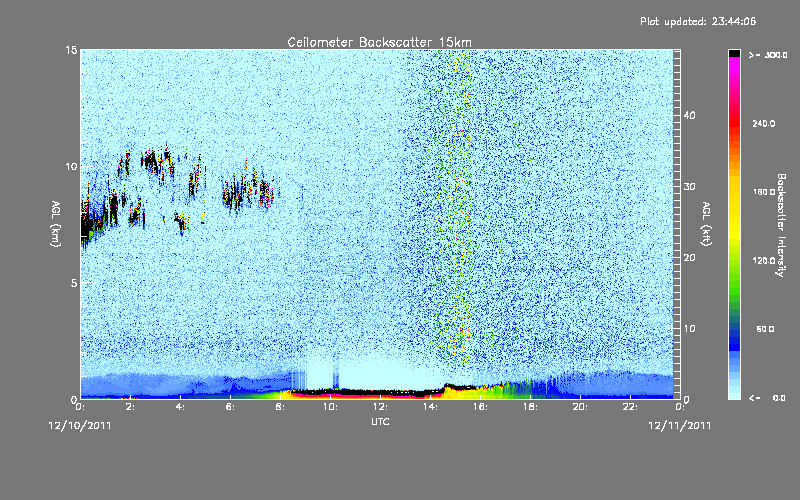Click the 4: hour tick on time axis

point(180,407)
